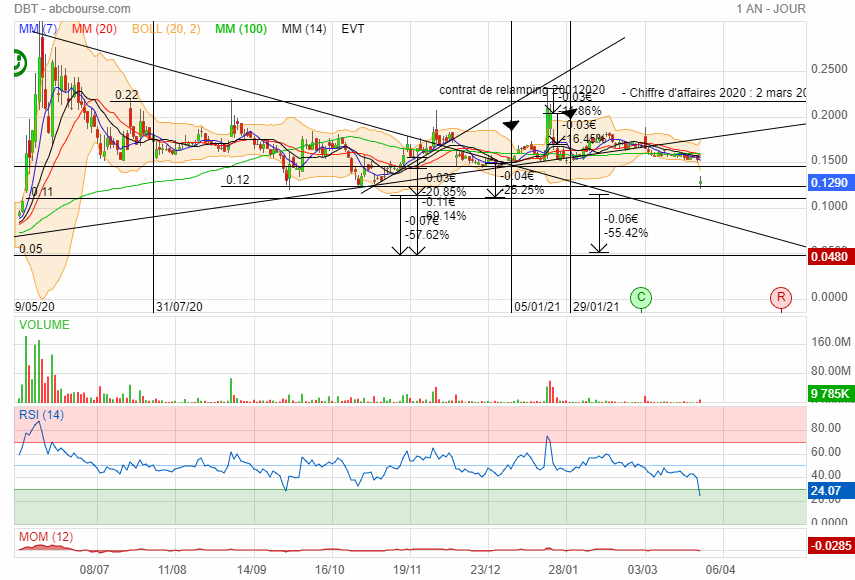Select the EVT legend label

353,29
